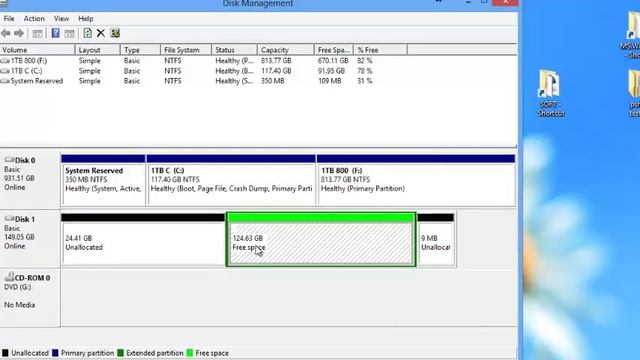Sort by the Type column header
This screenshot has height=360, width=640.
tap(140, 50)
